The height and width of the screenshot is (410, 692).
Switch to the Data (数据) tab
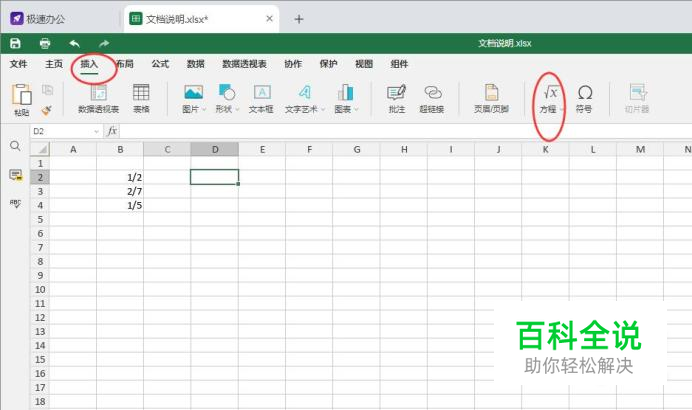196,64
